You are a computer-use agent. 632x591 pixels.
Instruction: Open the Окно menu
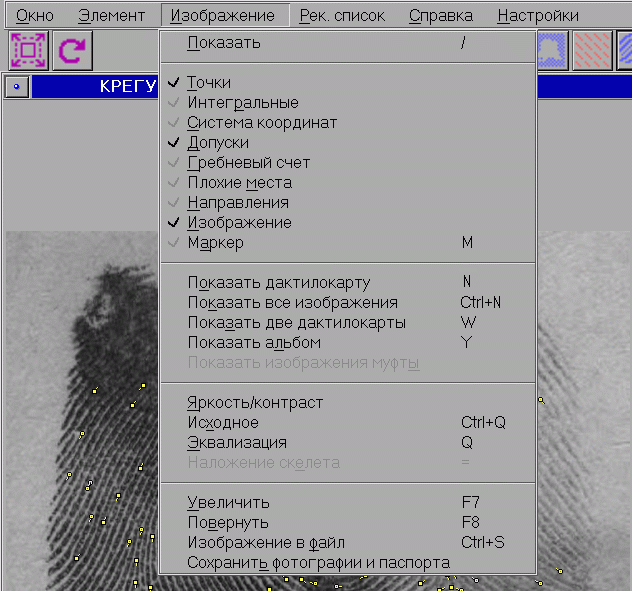(35, 15)
